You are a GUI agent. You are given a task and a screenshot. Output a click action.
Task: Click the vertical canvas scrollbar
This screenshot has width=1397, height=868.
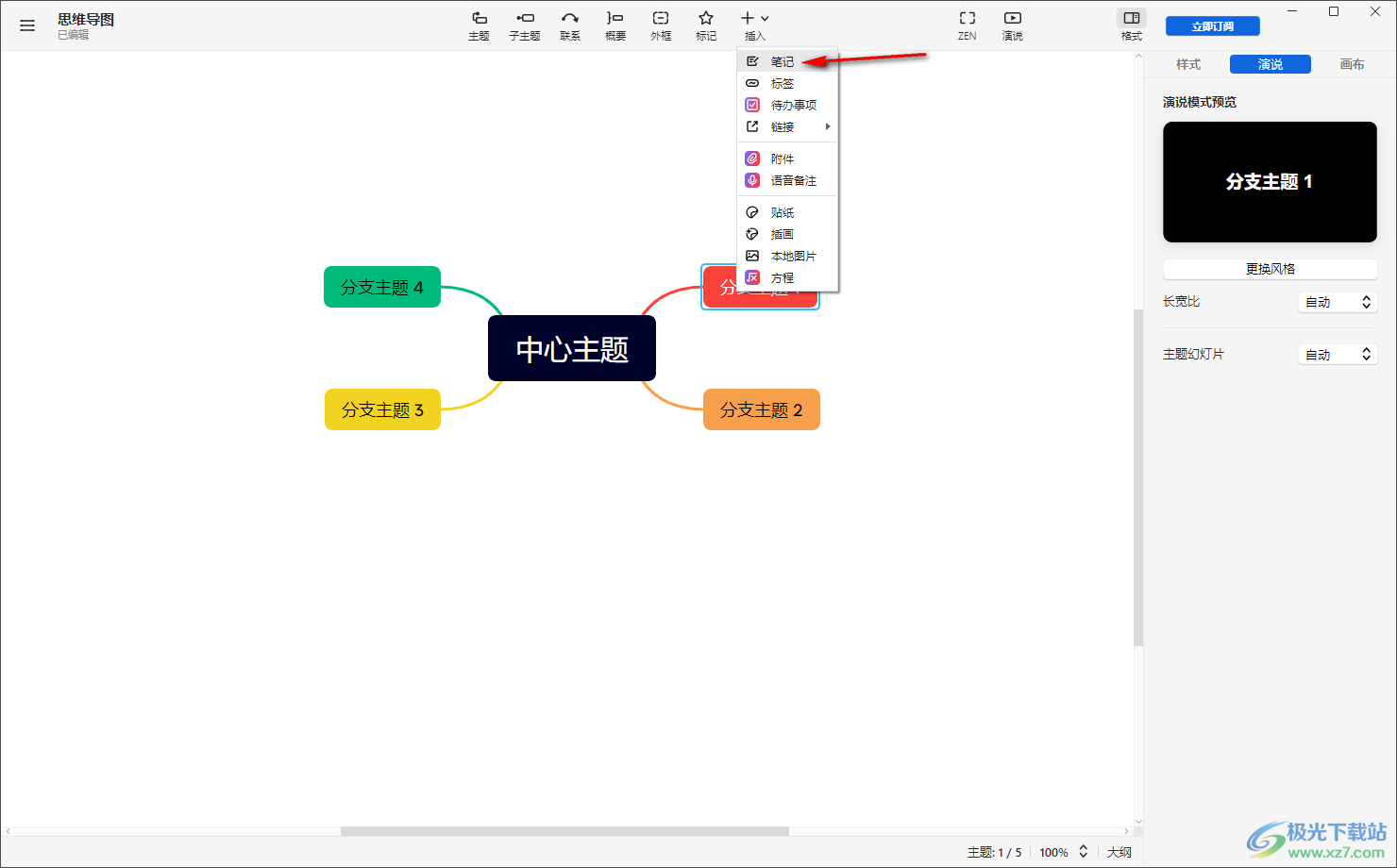coord(1138,476)
